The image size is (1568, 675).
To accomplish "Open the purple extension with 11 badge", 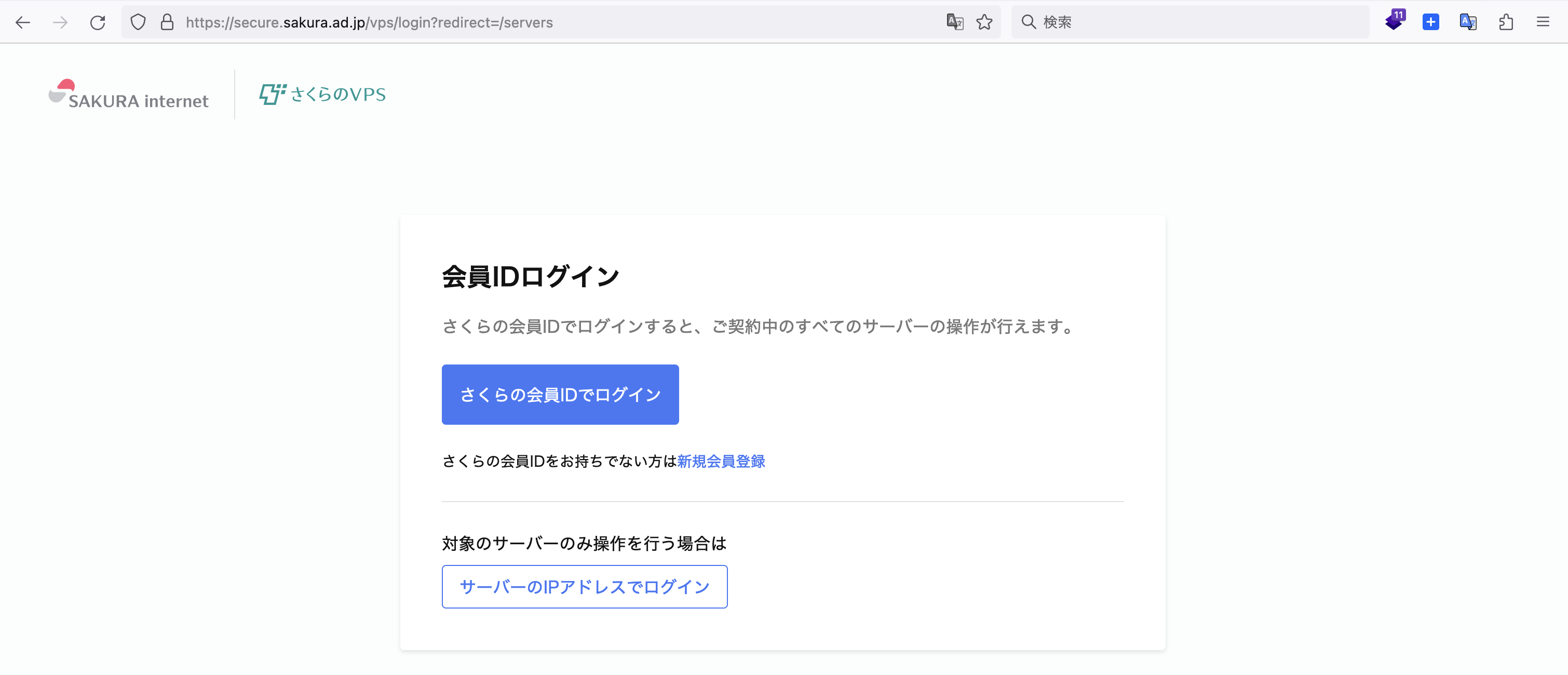I will click(1394, 21).
